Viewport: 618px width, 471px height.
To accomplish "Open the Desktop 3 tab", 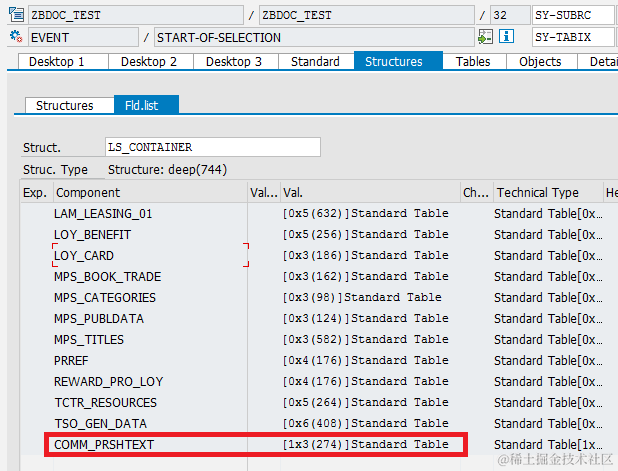I will (236, 61).
